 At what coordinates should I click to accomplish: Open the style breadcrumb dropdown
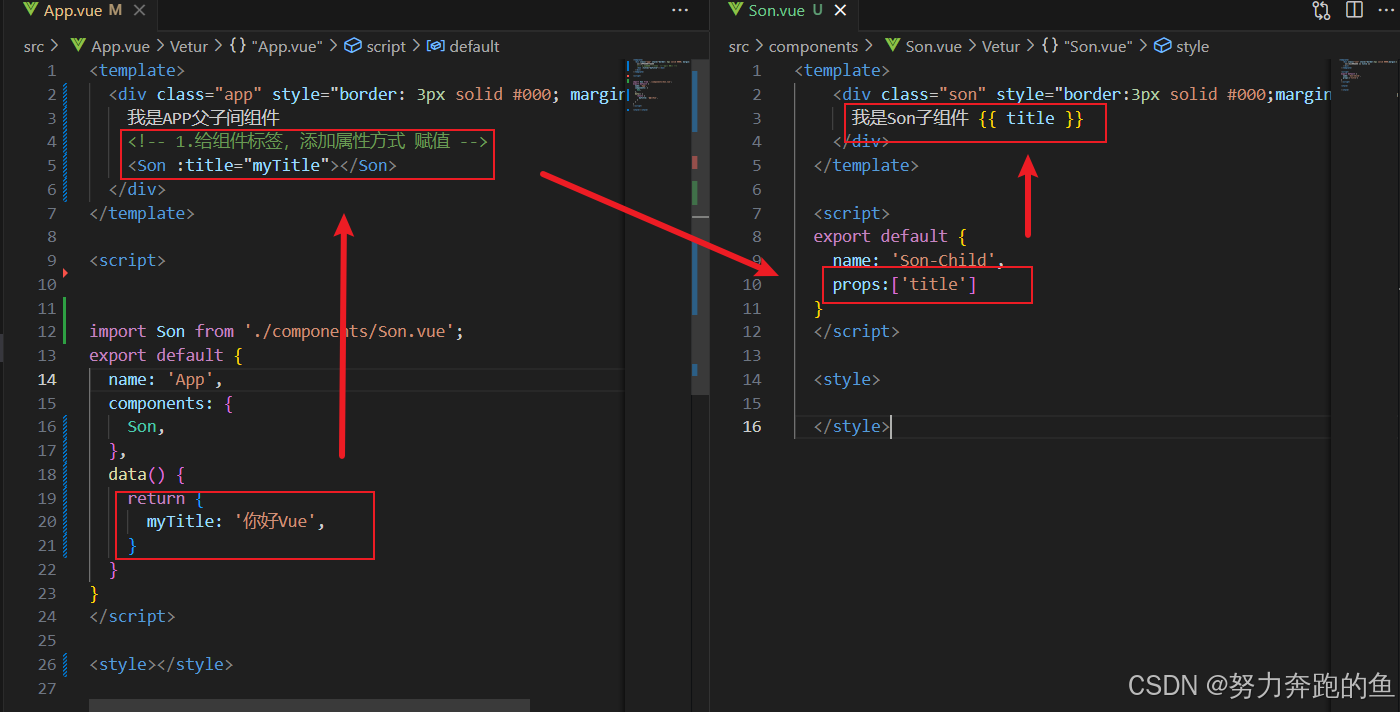click(x=1192, y=46)
